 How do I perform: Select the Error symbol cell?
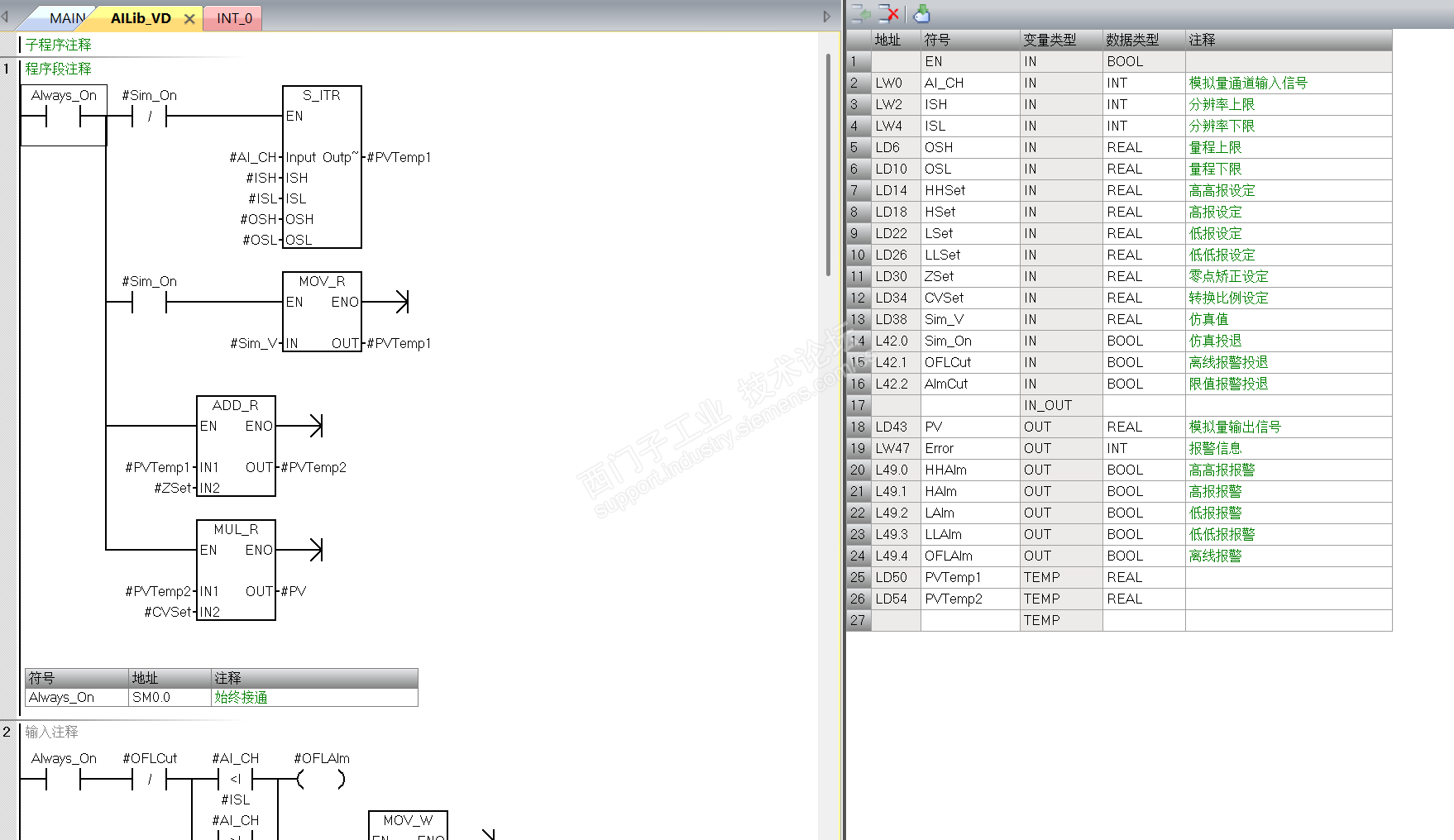tap(970, 448)
